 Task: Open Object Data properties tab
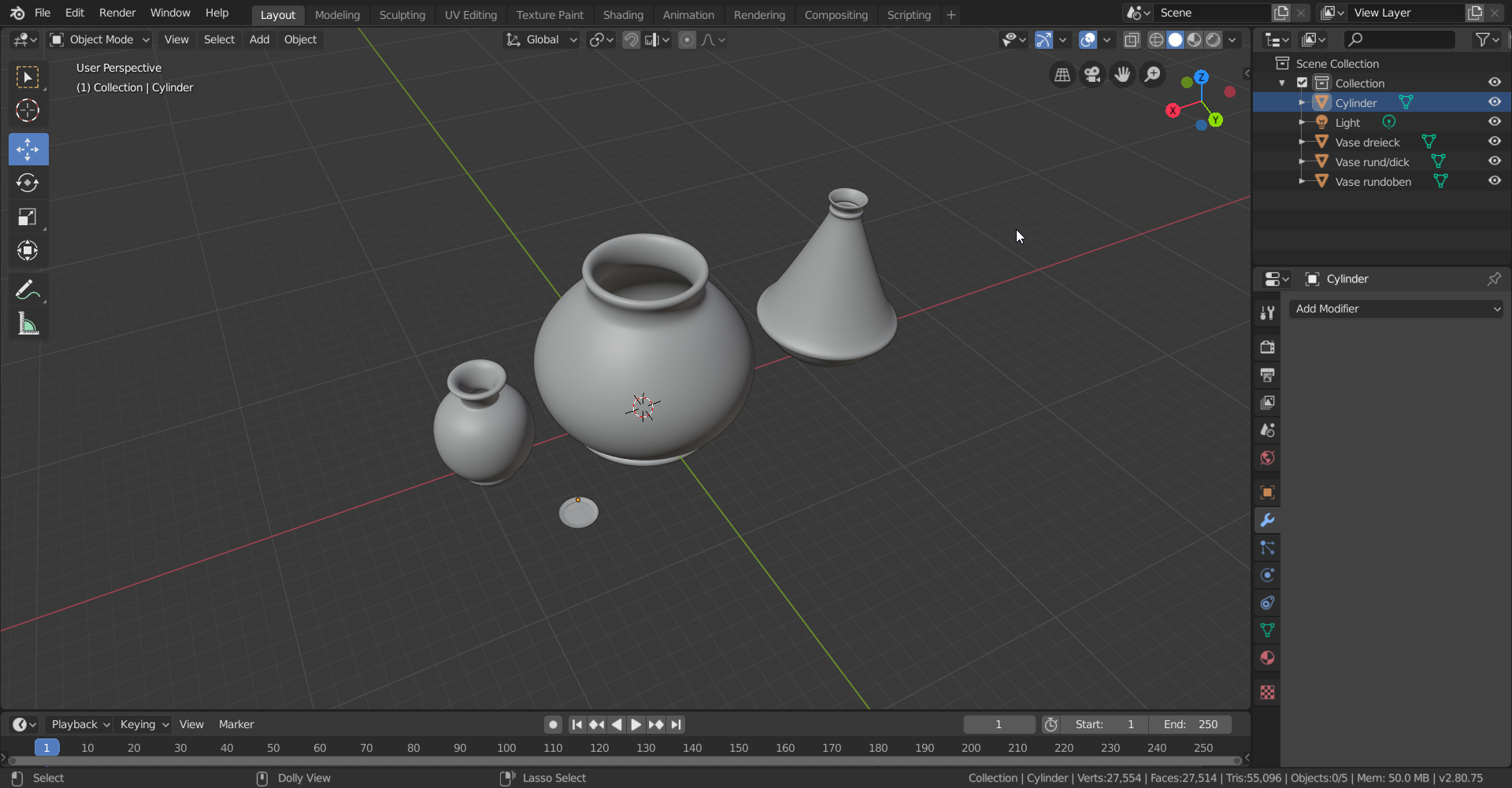coord(1267,631)
